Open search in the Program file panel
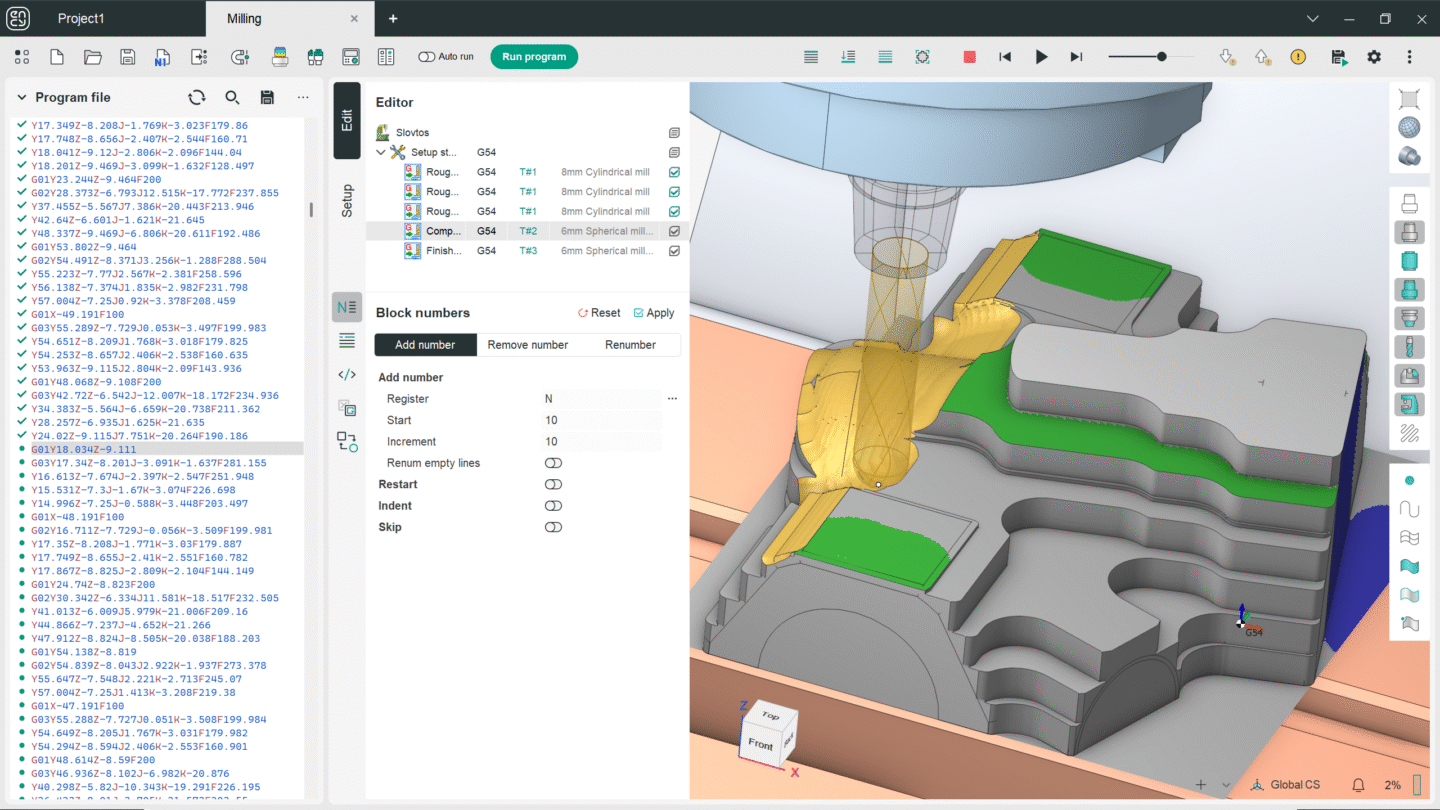 (x=231, y=97)
